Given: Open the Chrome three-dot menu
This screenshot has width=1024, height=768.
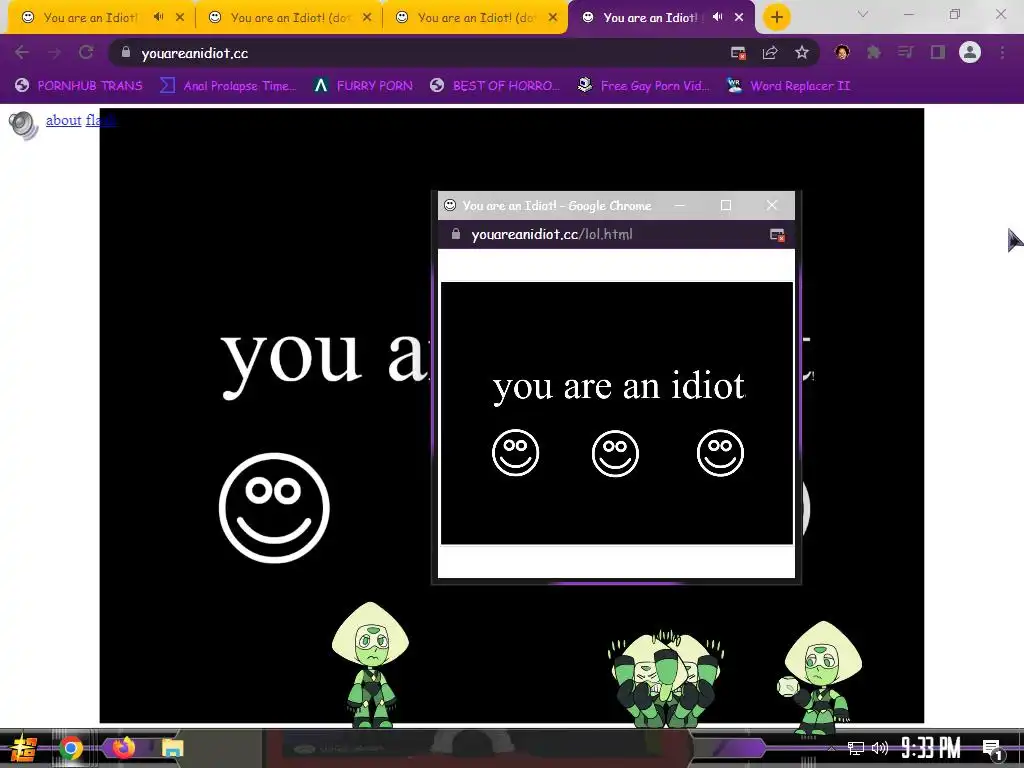Looking at the screenshot, I should (1002, 52).
